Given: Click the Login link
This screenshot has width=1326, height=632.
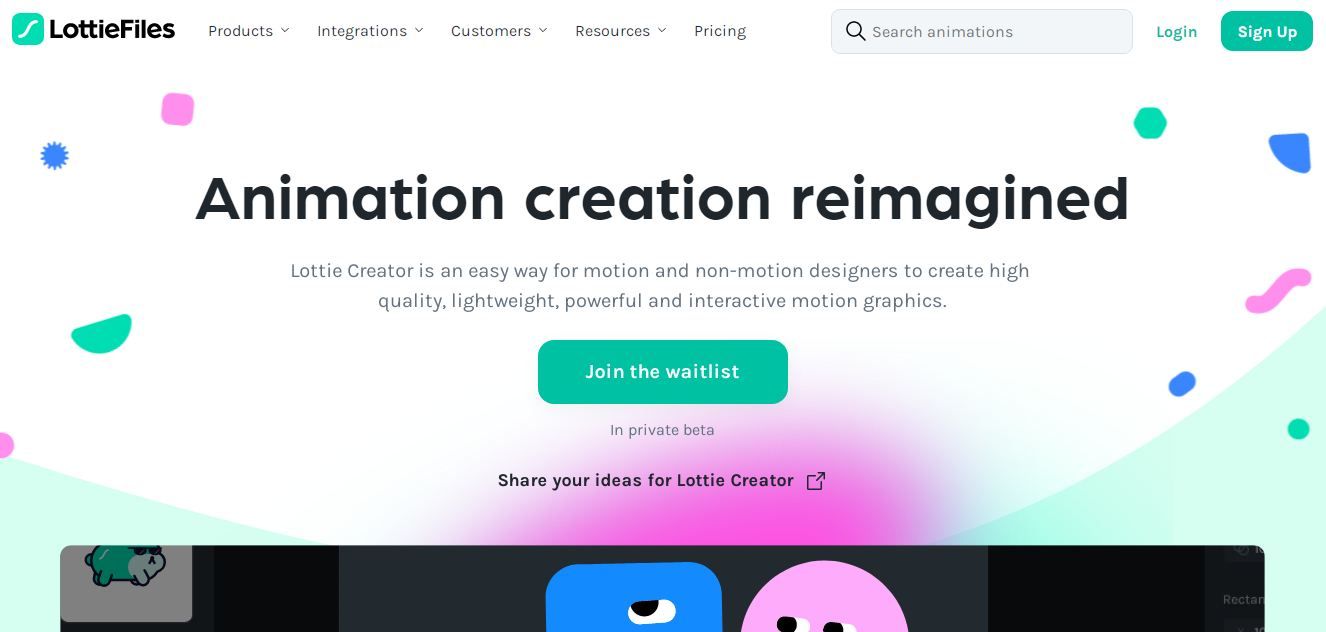Looking at the screenshot, I should (1176, 32).
